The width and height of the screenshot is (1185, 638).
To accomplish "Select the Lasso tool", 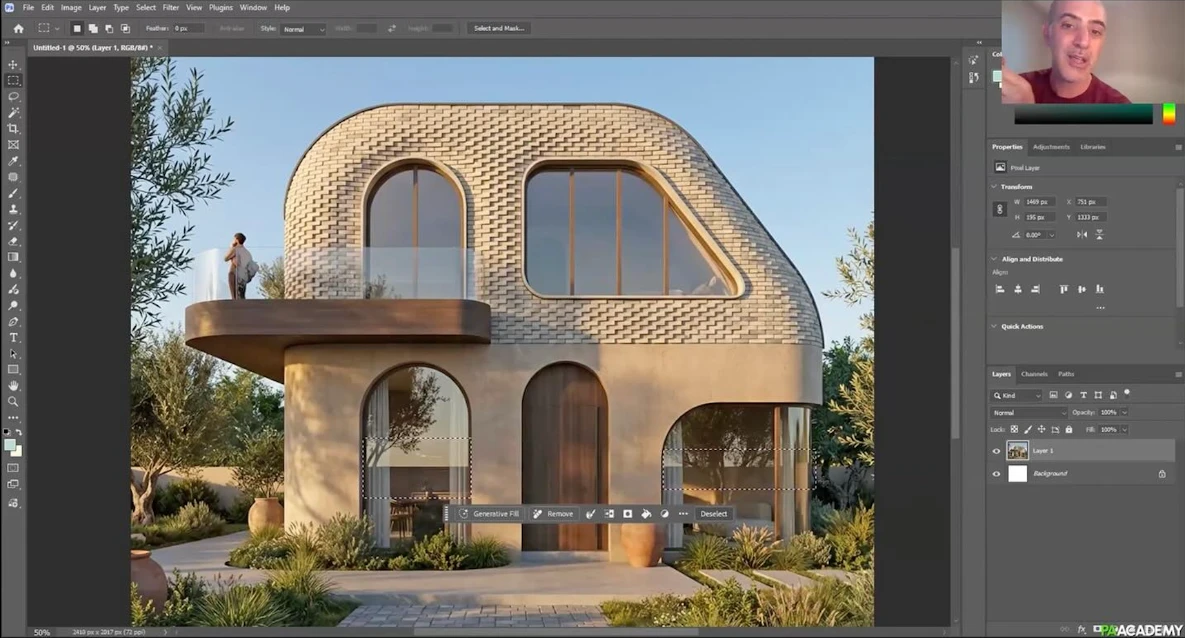I will (x=13, y=97).
